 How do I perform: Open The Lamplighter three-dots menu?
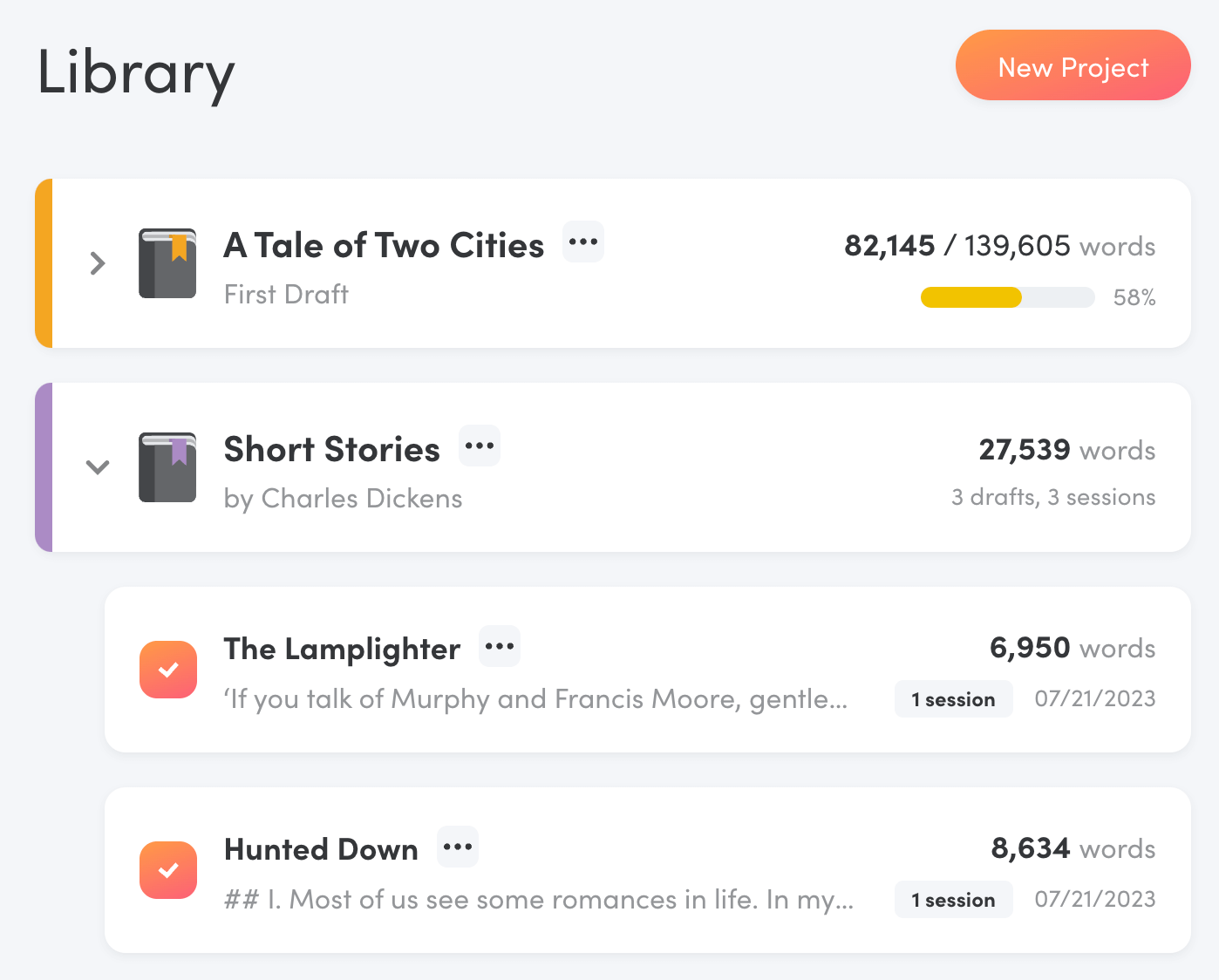pyautogui.click(x=500, y=647)
